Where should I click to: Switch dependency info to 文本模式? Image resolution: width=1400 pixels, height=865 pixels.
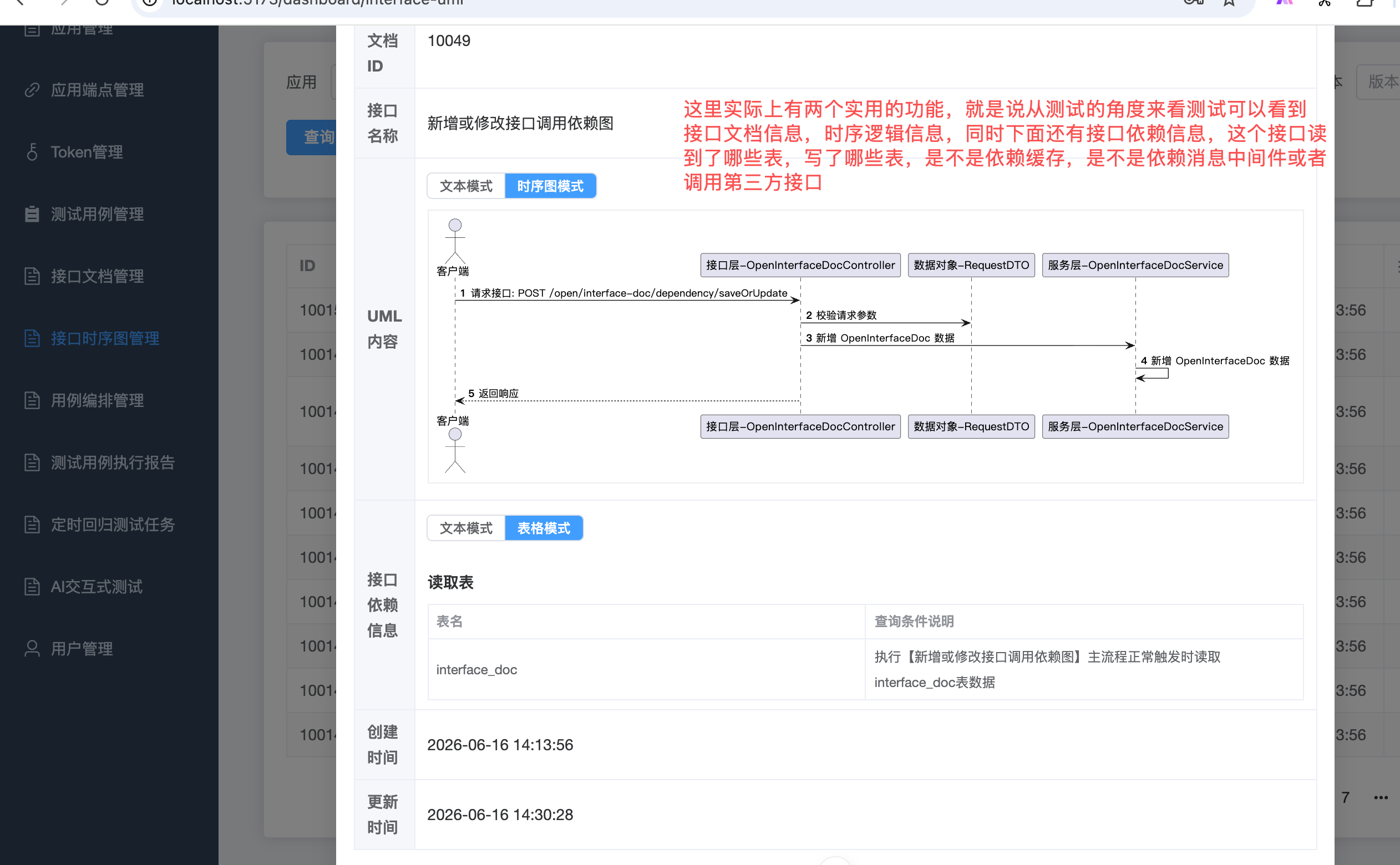click(x=466, y=527)
